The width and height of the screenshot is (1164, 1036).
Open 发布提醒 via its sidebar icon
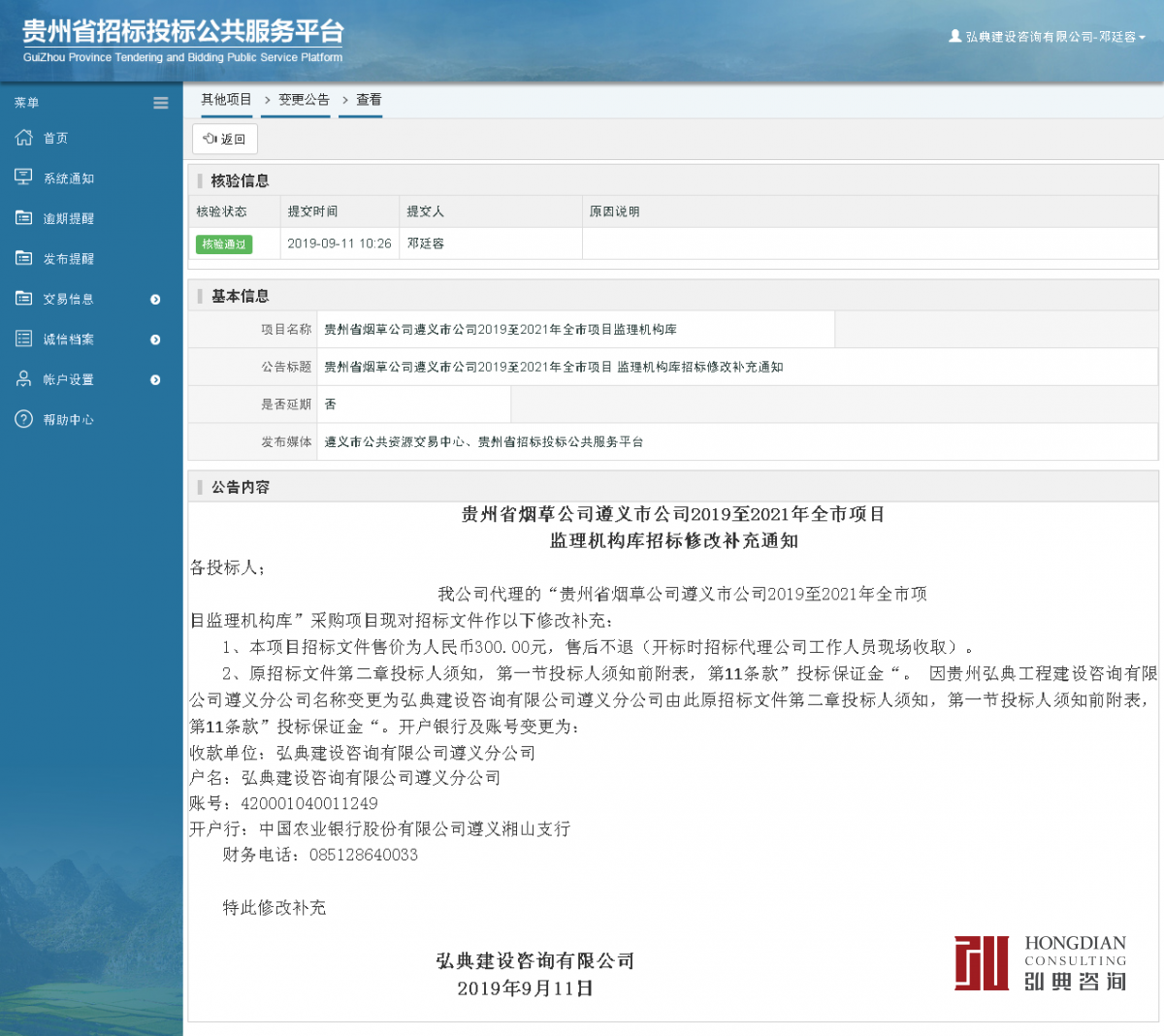point(25,258)
